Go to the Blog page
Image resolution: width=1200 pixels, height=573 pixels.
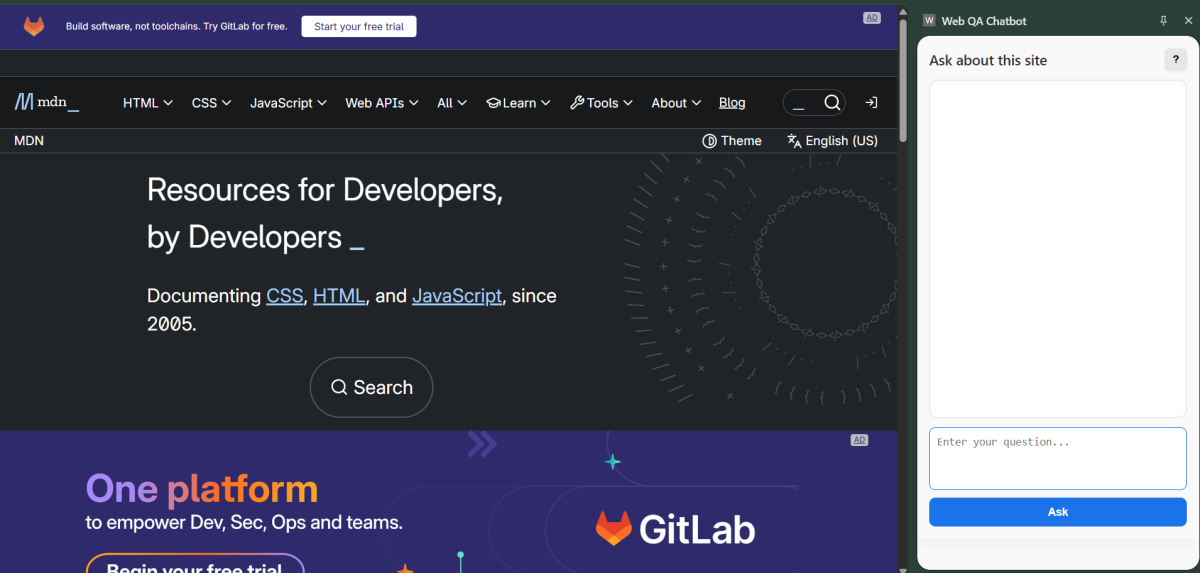[x=732, y=103]
